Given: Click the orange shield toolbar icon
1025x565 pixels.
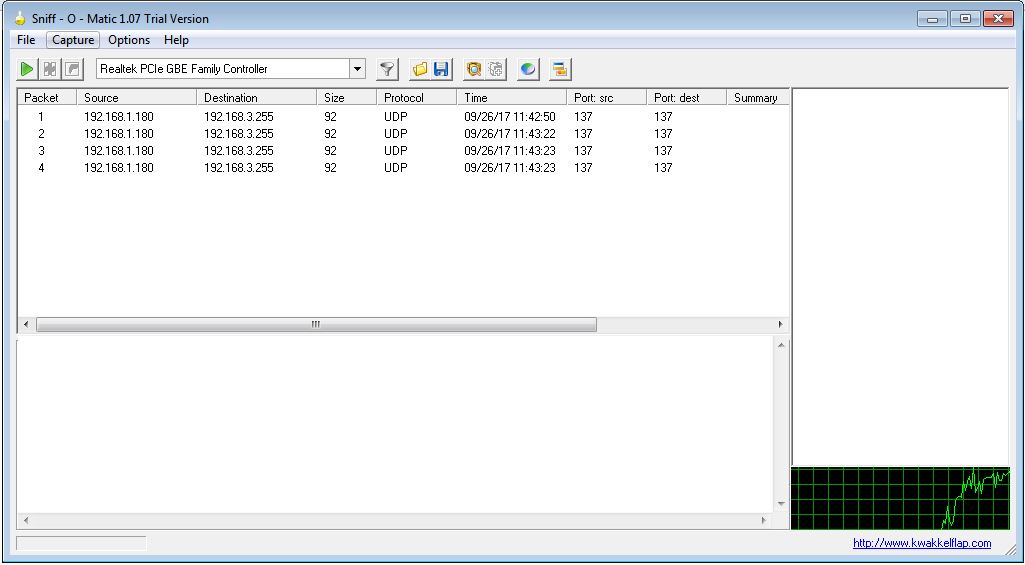Looking at the screenshot, I should click(474, 69).
